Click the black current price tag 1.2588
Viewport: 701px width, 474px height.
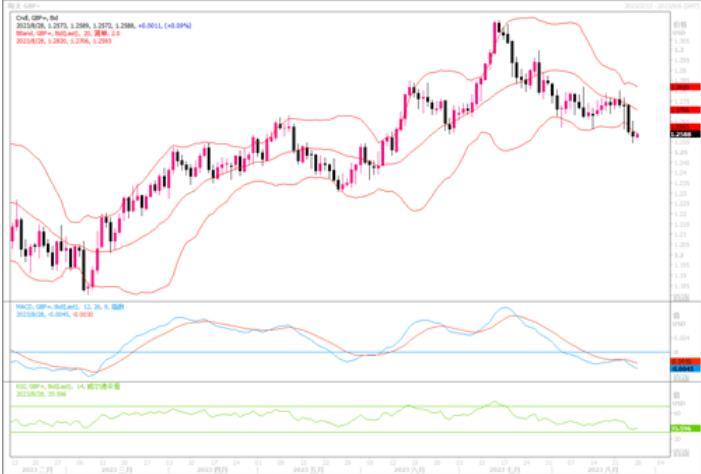tap(685, 134)
